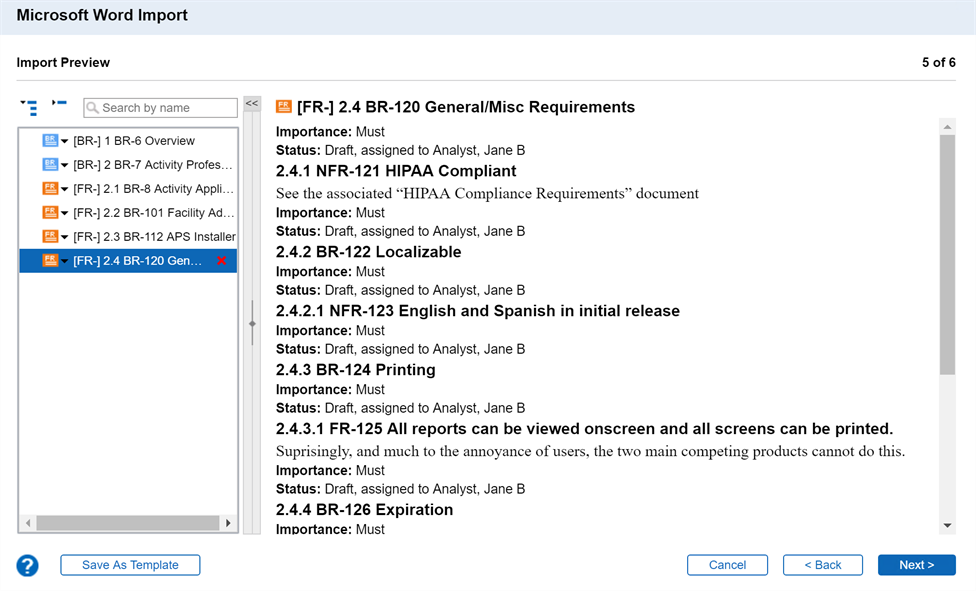
Task: Collapse the left panel with << button
Action: click(252, 104)
